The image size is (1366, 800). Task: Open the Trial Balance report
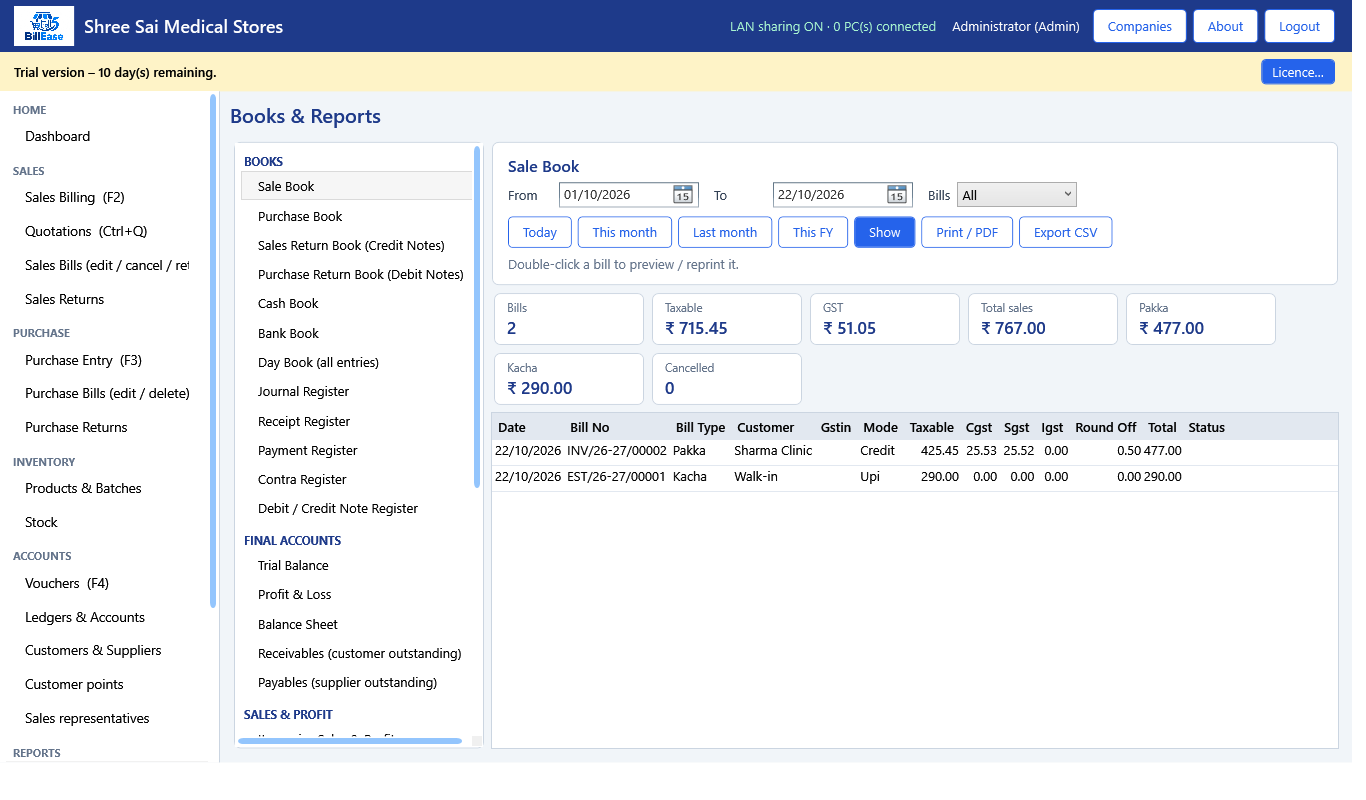(293, 565)
